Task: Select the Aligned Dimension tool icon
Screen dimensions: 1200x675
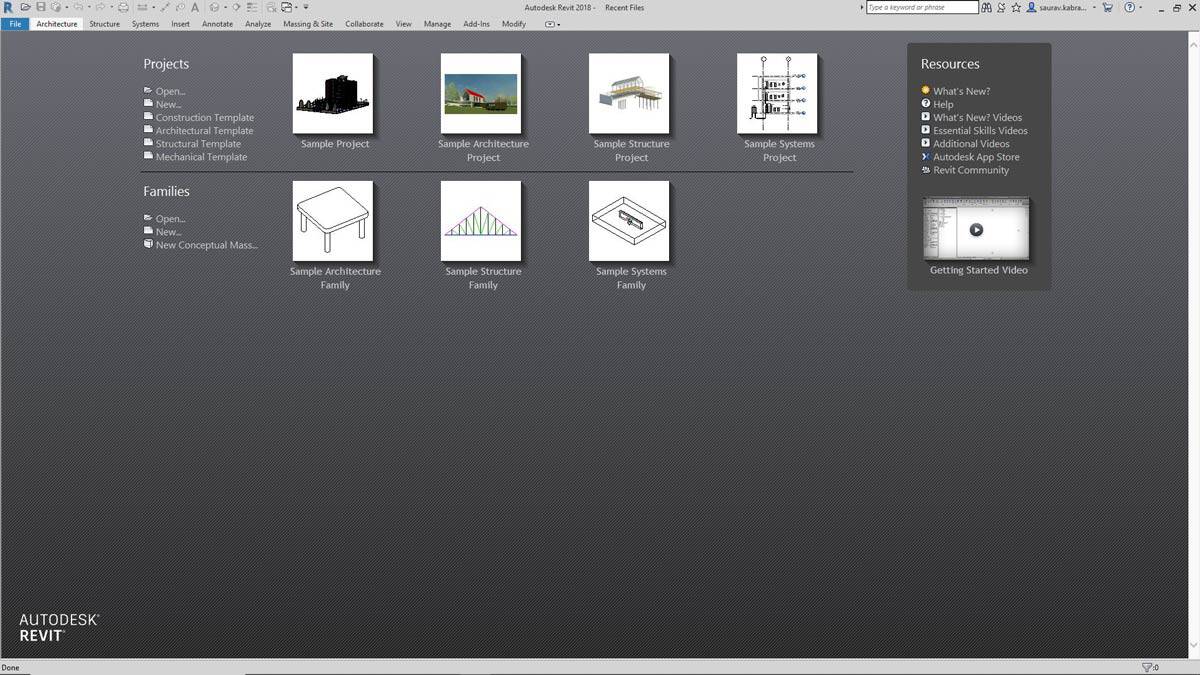Action: coord(164,7)
